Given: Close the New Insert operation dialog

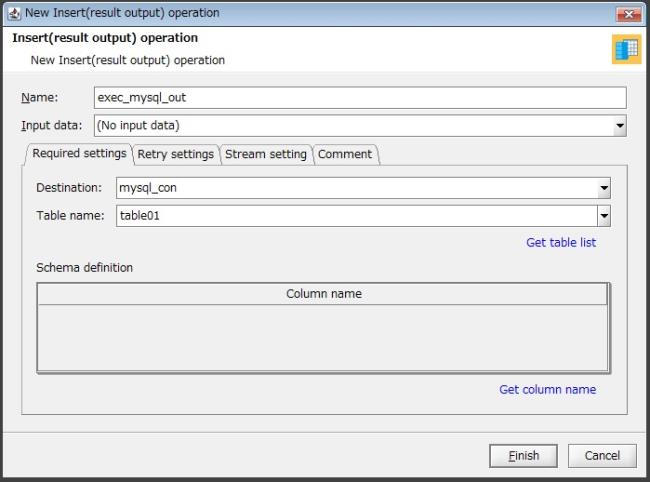Looking at the screenshot, I should click(629, 13).
